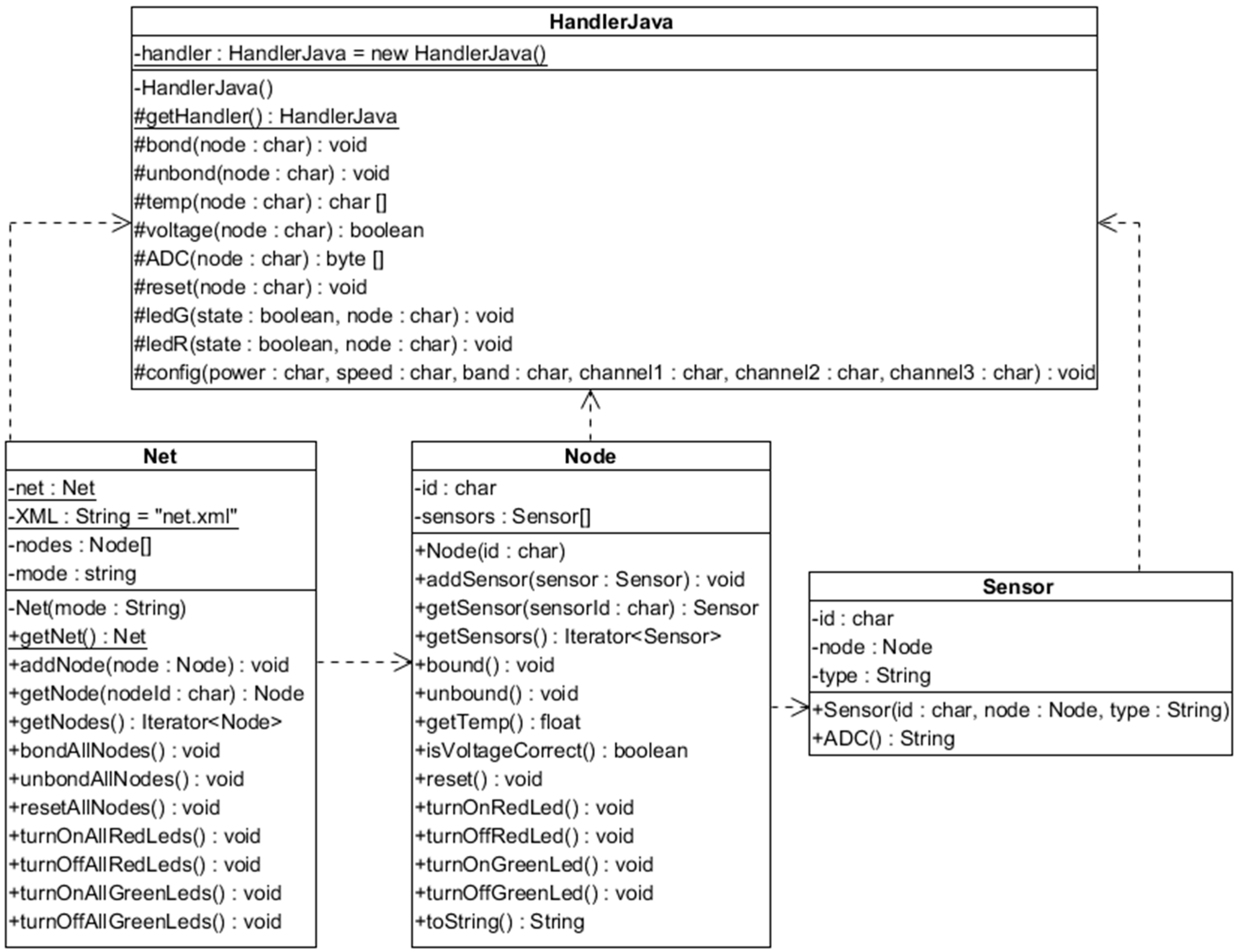The height and width of the screenshot is (952, 1237).
Task: Select +getTemp() : float
Action: 498,722
